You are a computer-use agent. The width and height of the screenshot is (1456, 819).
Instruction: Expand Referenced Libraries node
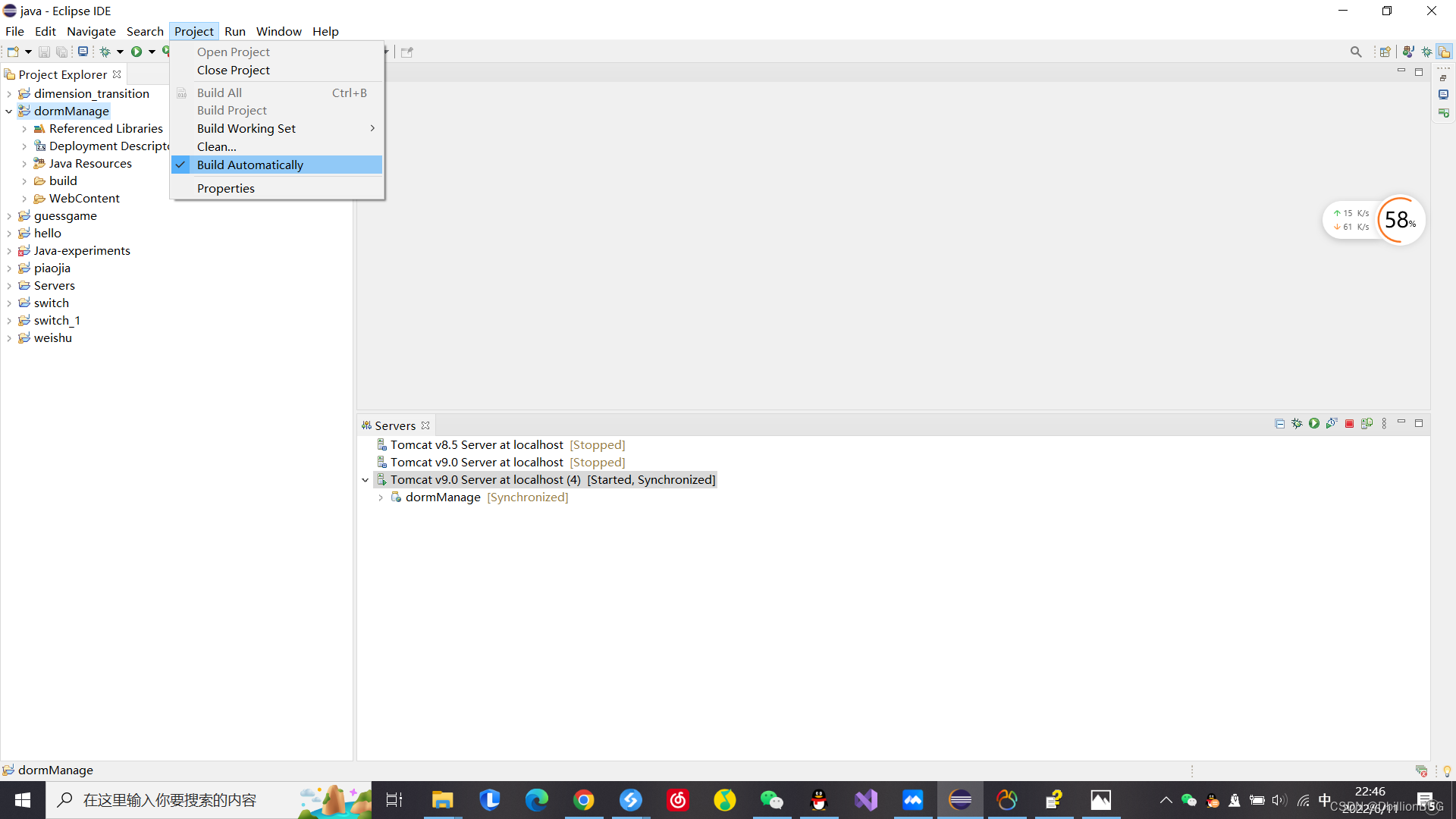(x=24, y=129)
